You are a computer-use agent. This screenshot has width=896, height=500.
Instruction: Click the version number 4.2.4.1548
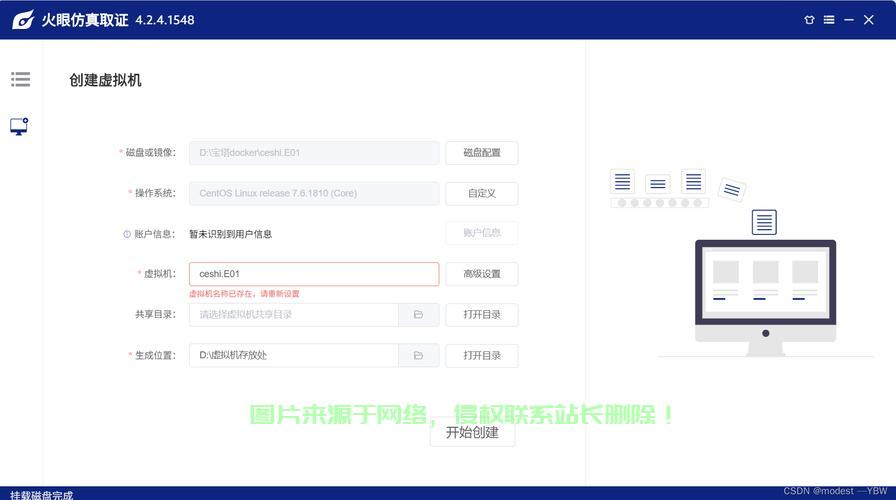tap(165, 20)
